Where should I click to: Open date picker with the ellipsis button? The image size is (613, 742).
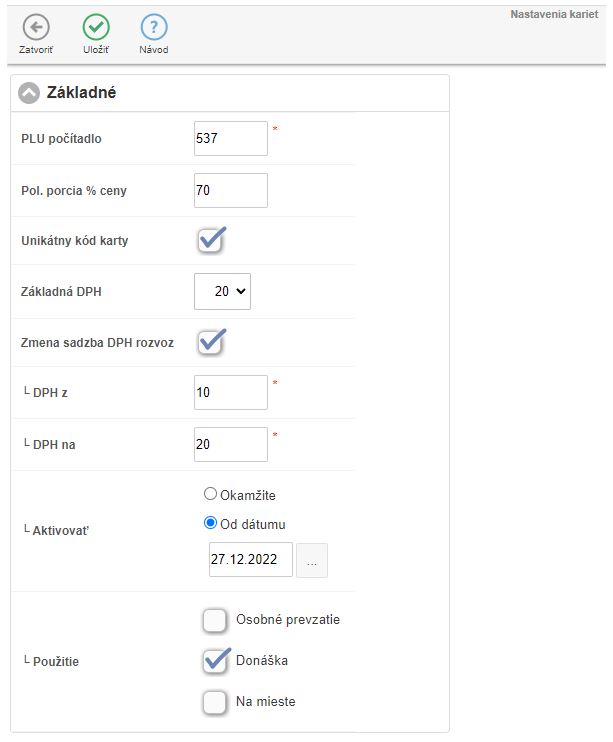[x=312, y=562]
